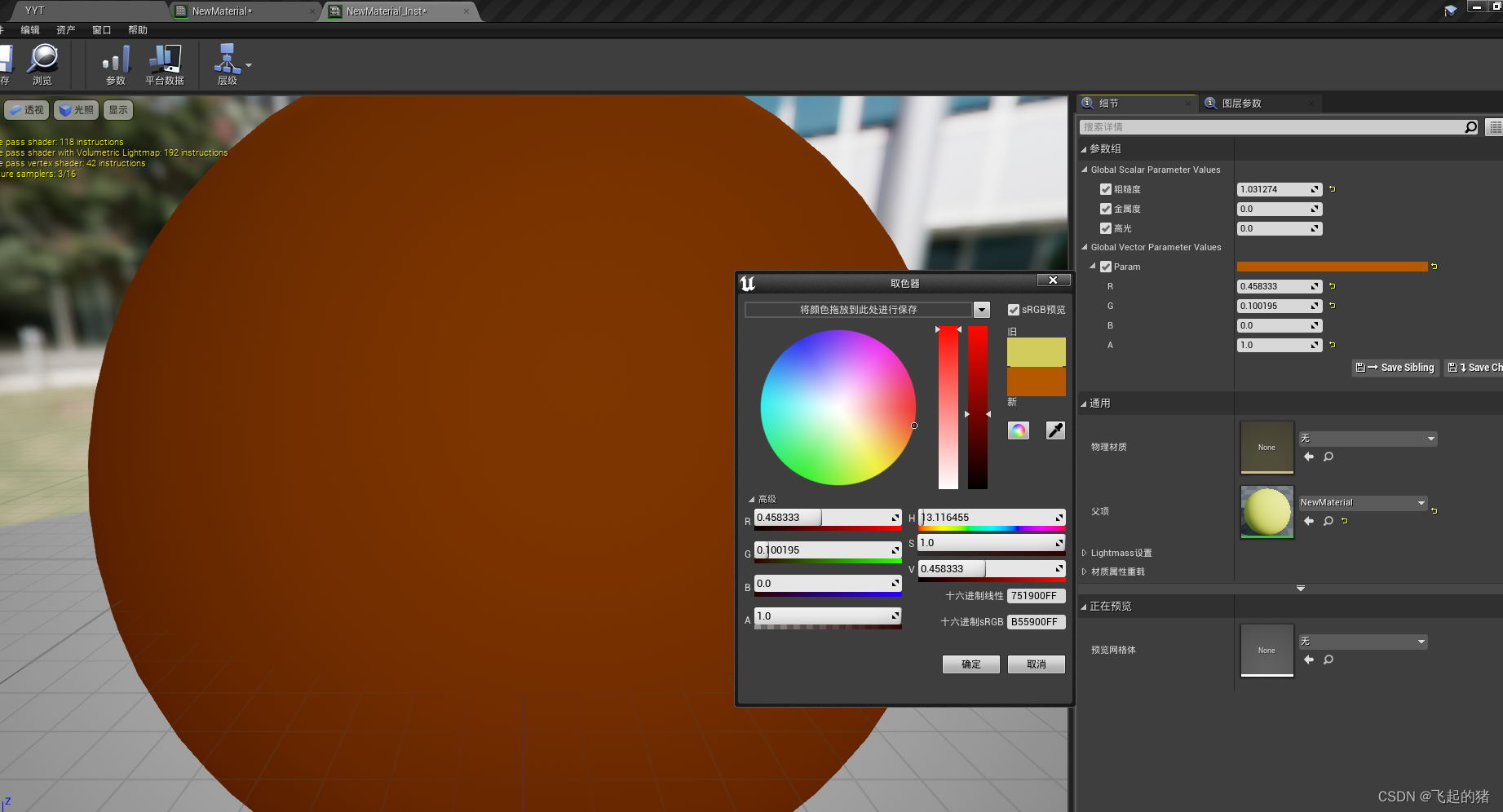Switch to the NewMaterial_Inst* tab

coord(399,11)
